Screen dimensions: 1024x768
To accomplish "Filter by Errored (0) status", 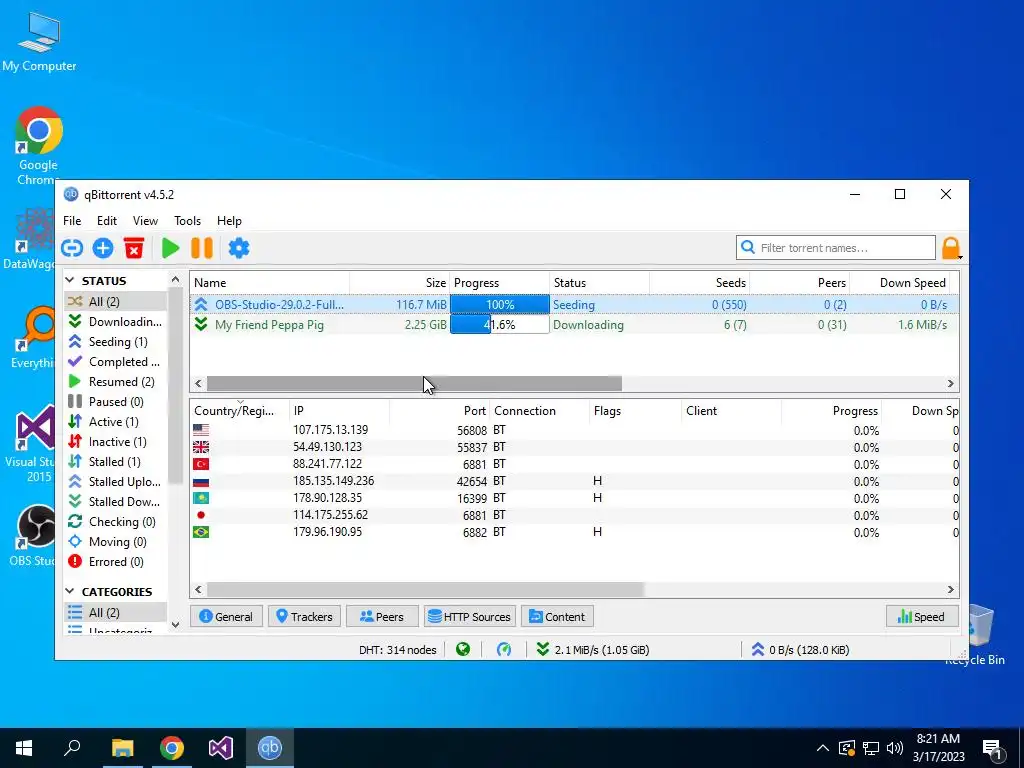I will (x=116, y=562).
